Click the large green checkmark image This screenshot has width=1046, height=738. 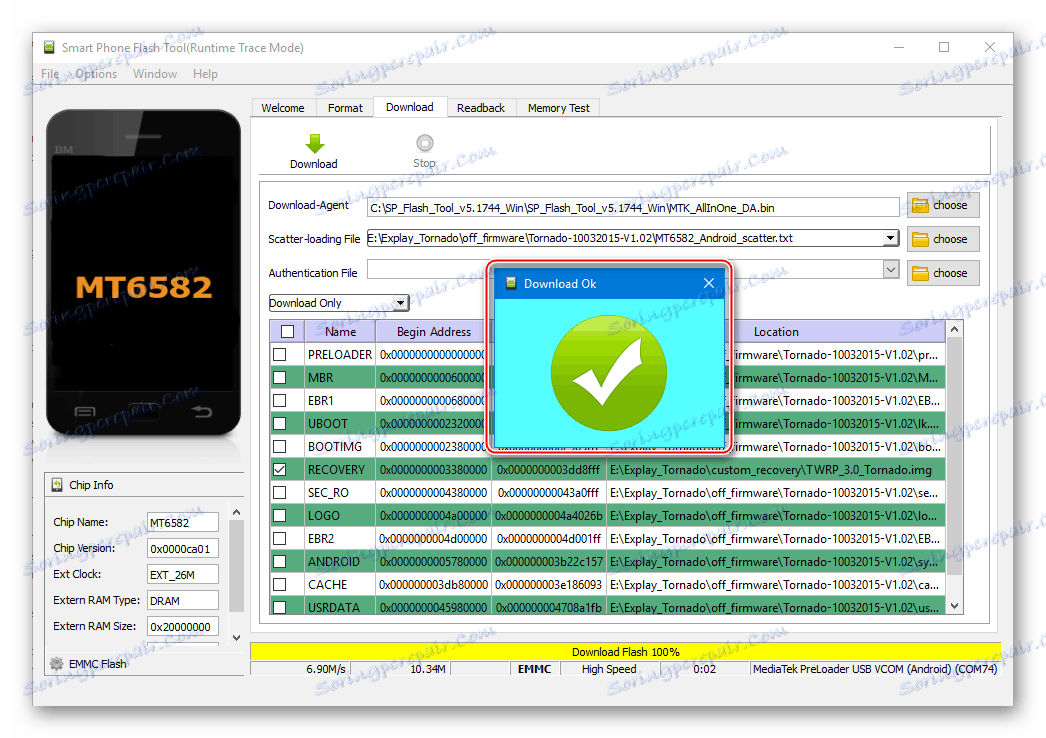pos(608,372)
